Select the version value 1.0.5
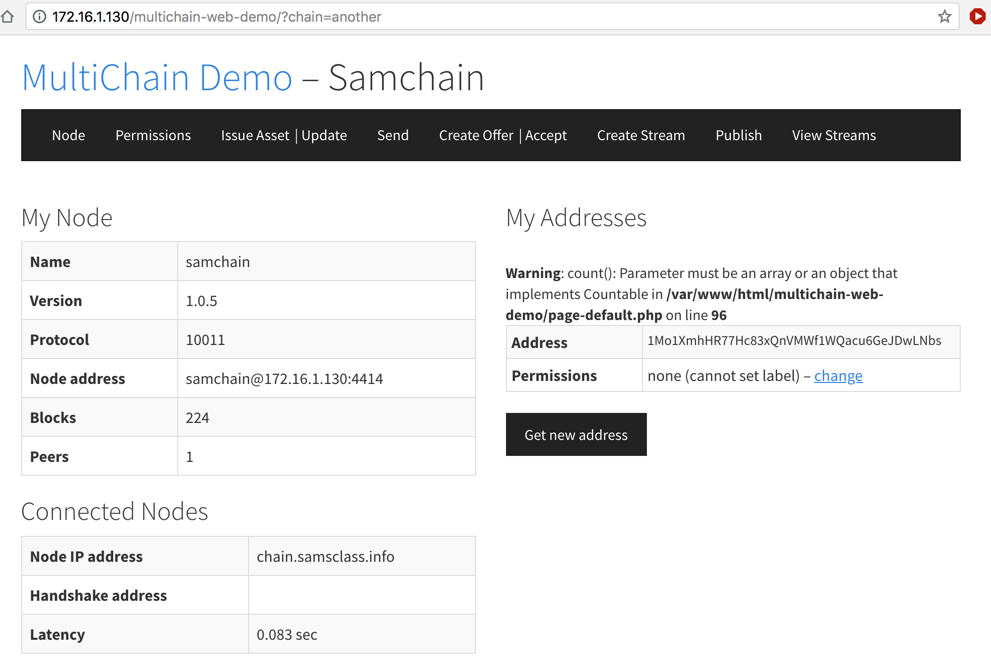The width and height of the screenshot is (991, 660). (201, 301)
